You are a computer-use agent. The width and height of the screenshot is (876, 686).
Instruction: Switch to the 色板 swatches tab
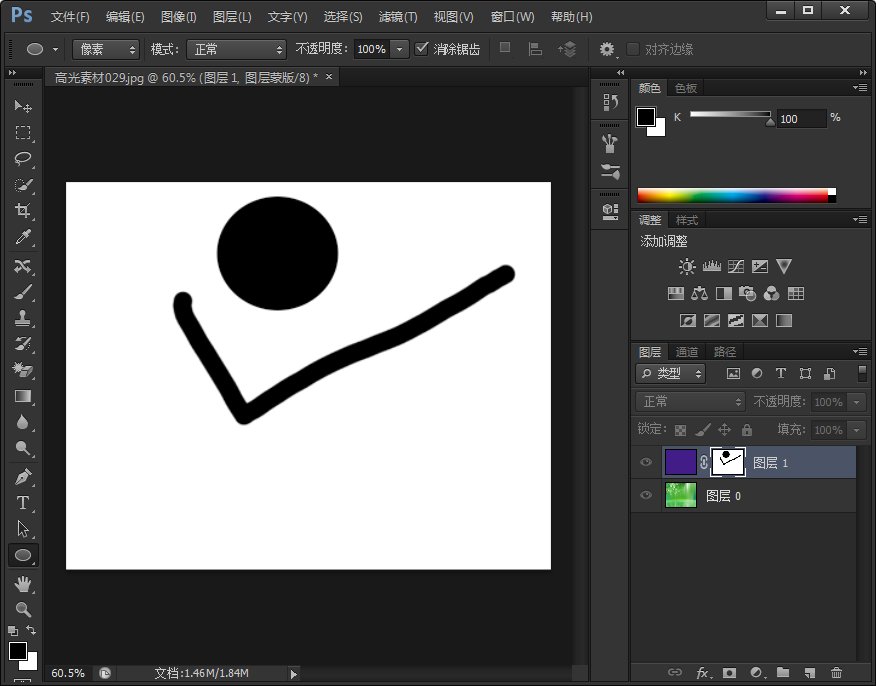point(685,88)
